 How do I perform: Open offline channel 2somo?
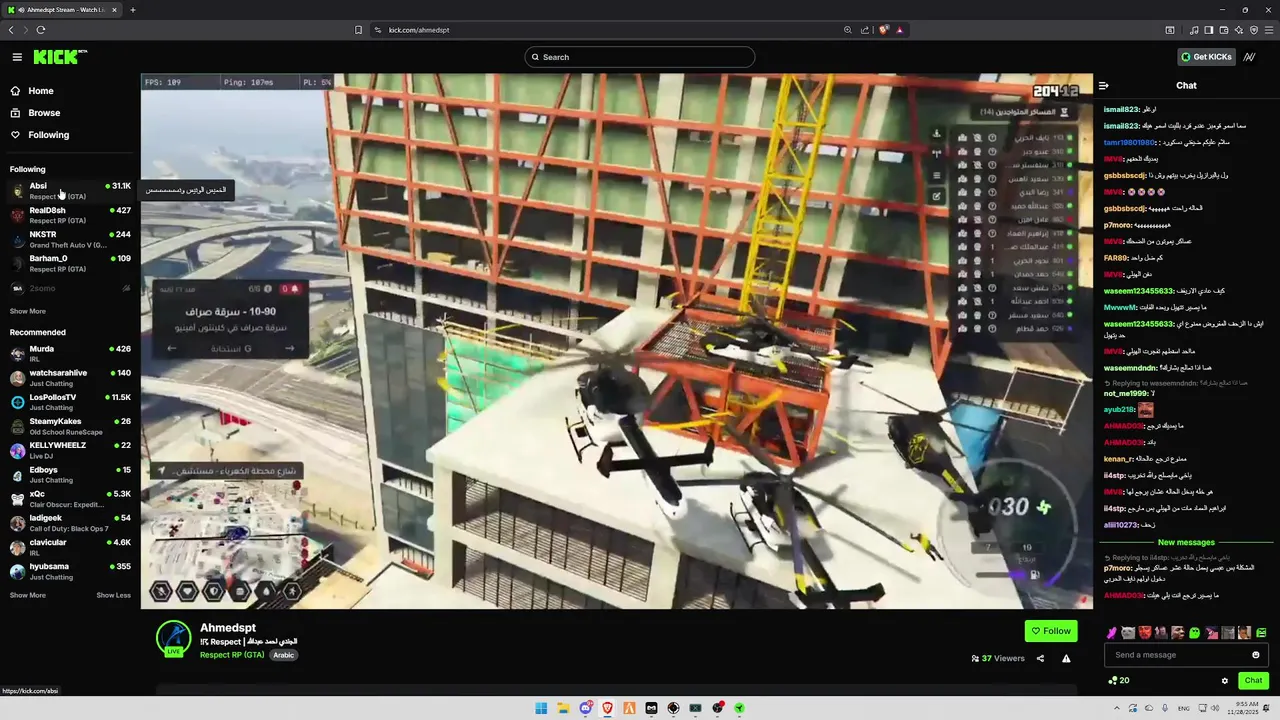click(x=70, y=288)
